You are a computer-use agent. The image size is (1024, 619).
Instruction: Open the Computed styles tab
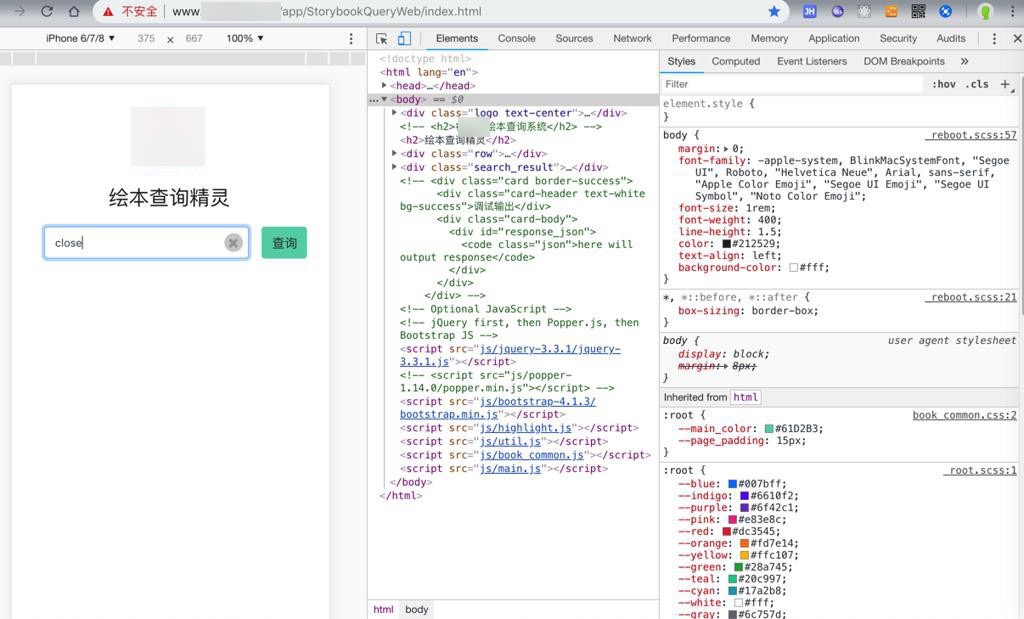click(x=735, y=61)
